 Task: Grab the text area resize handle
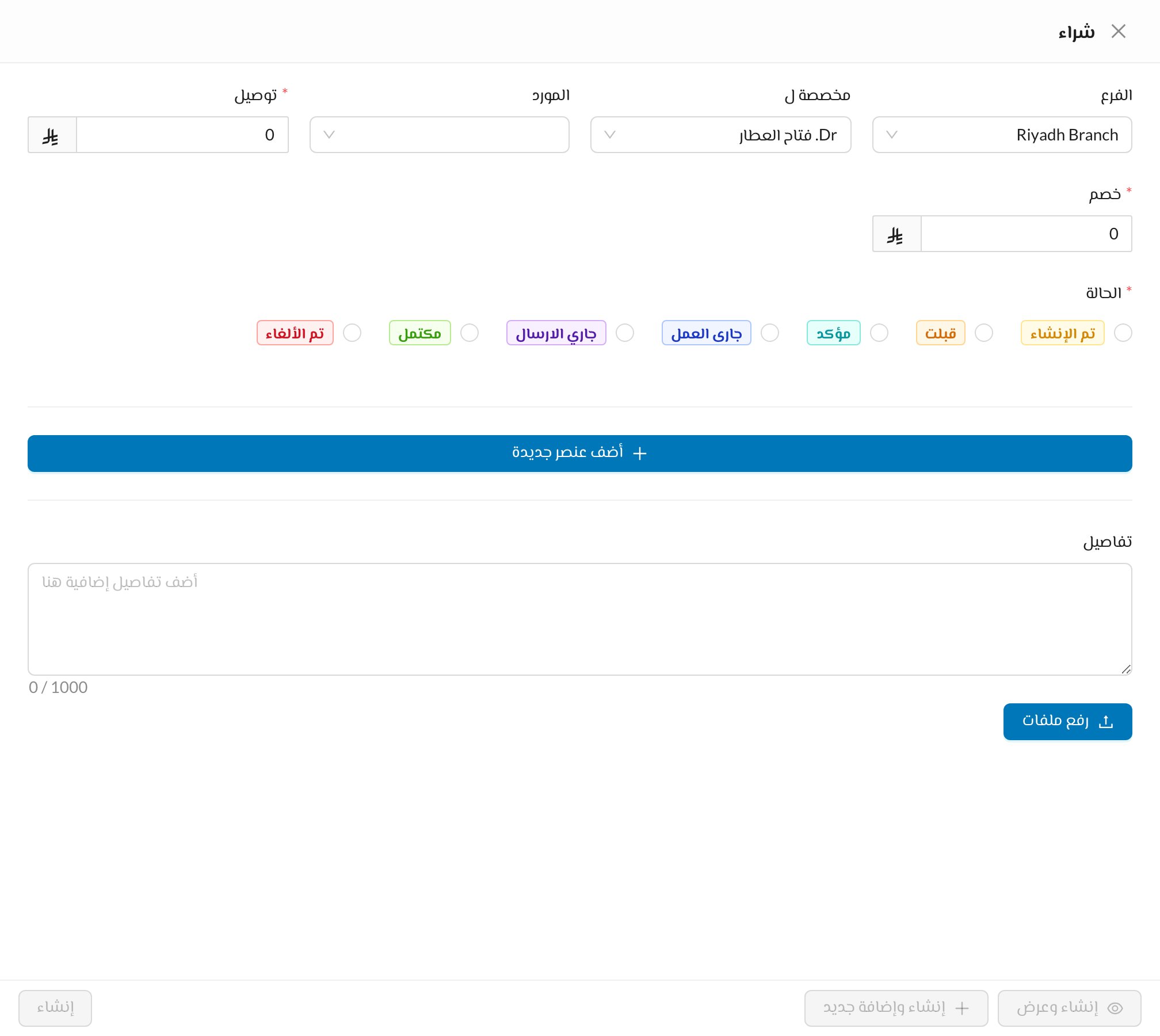(x=1126, y=669)
